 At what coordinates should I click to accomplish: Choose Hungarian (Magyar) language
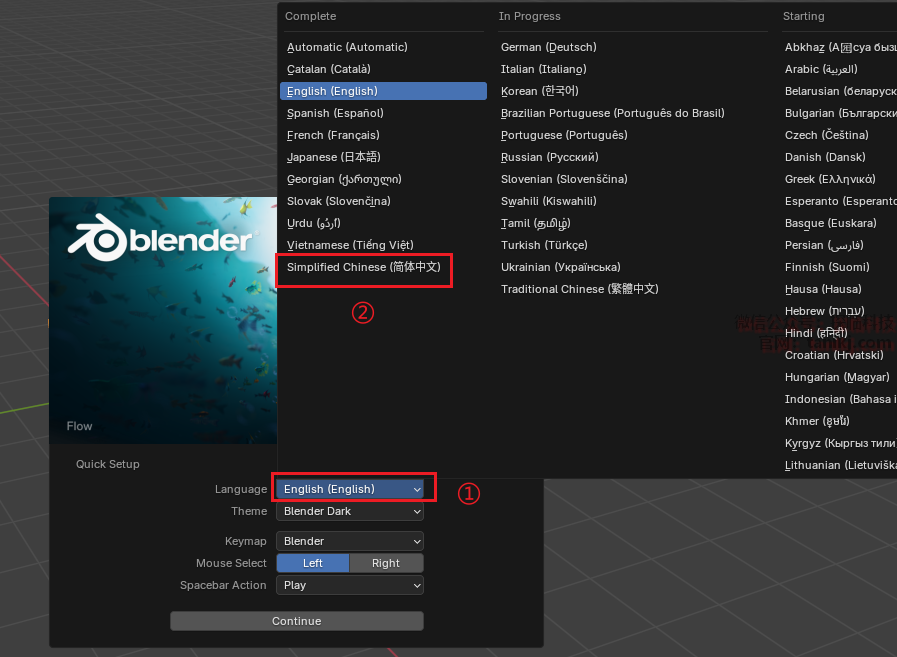tap(838, 377)
